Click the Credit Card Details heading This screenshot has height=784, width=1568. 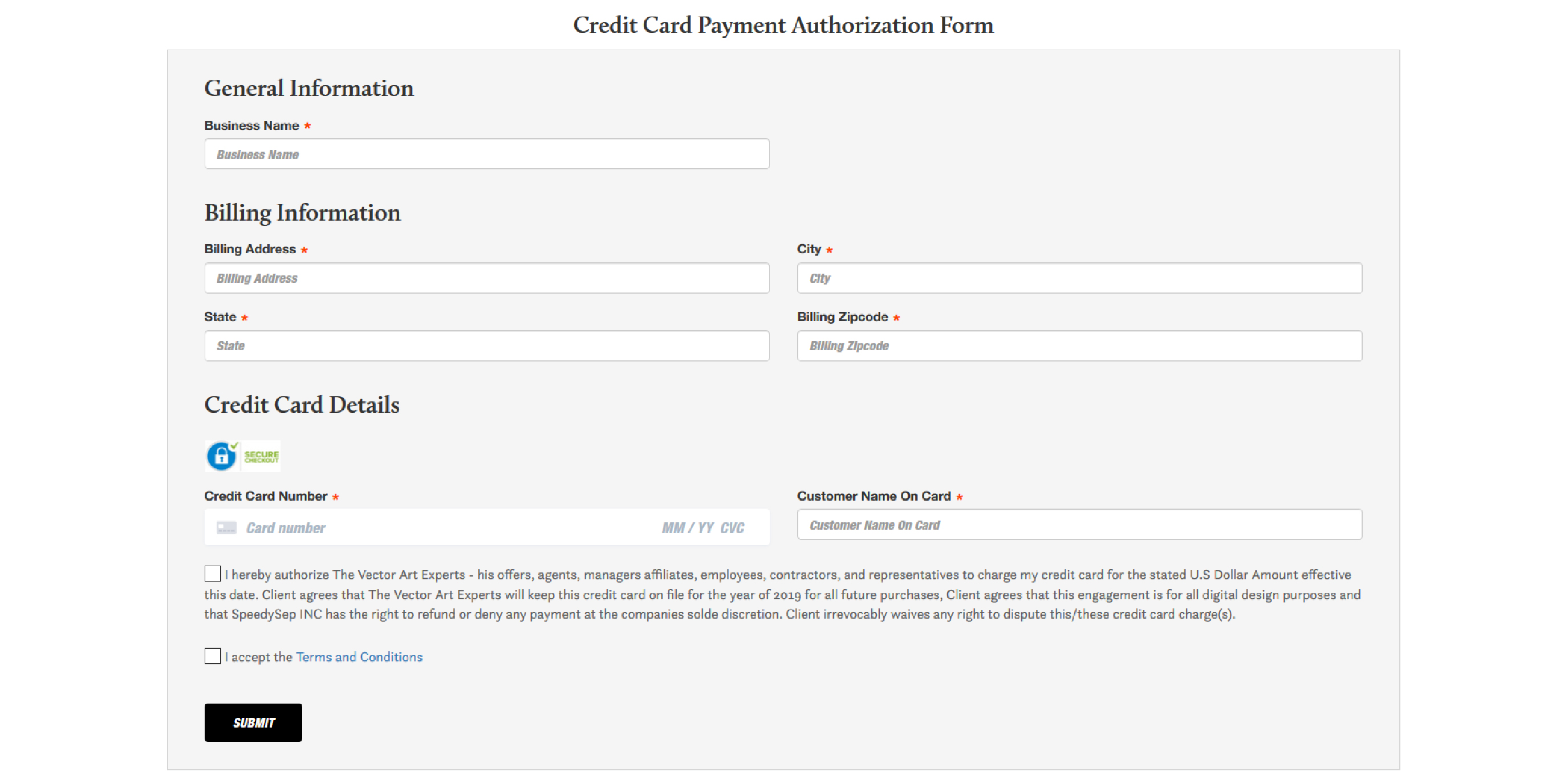(302, 405)
